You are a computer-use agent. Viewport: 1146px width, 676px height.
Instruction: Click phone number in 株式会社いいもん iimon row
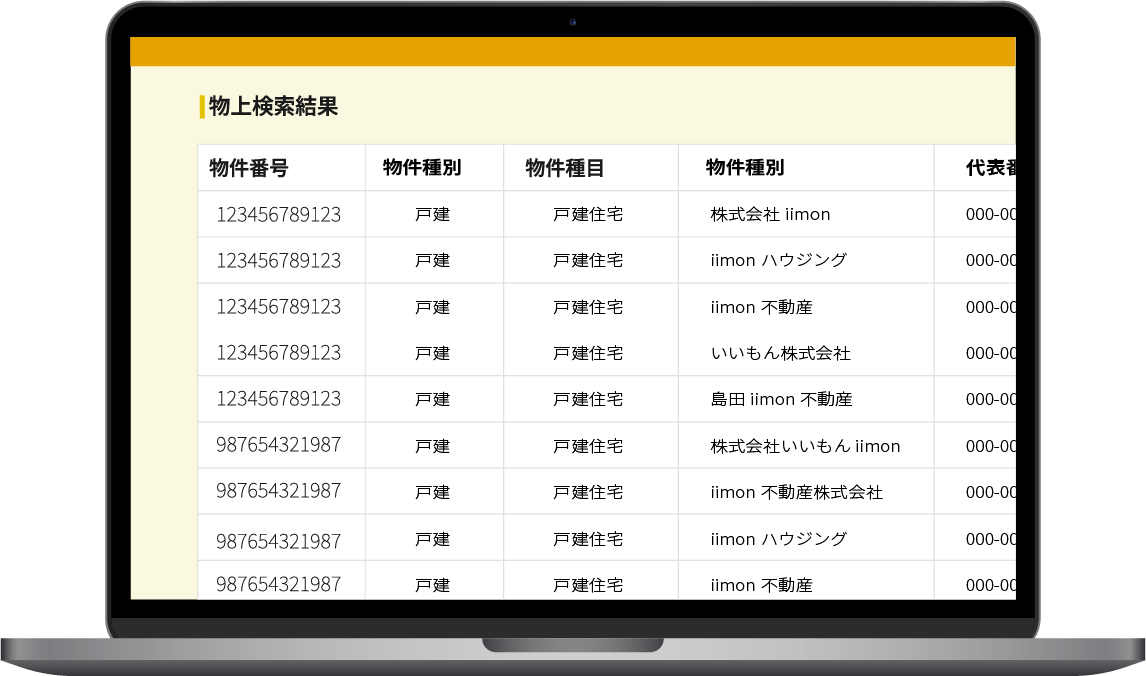(990, 446)
